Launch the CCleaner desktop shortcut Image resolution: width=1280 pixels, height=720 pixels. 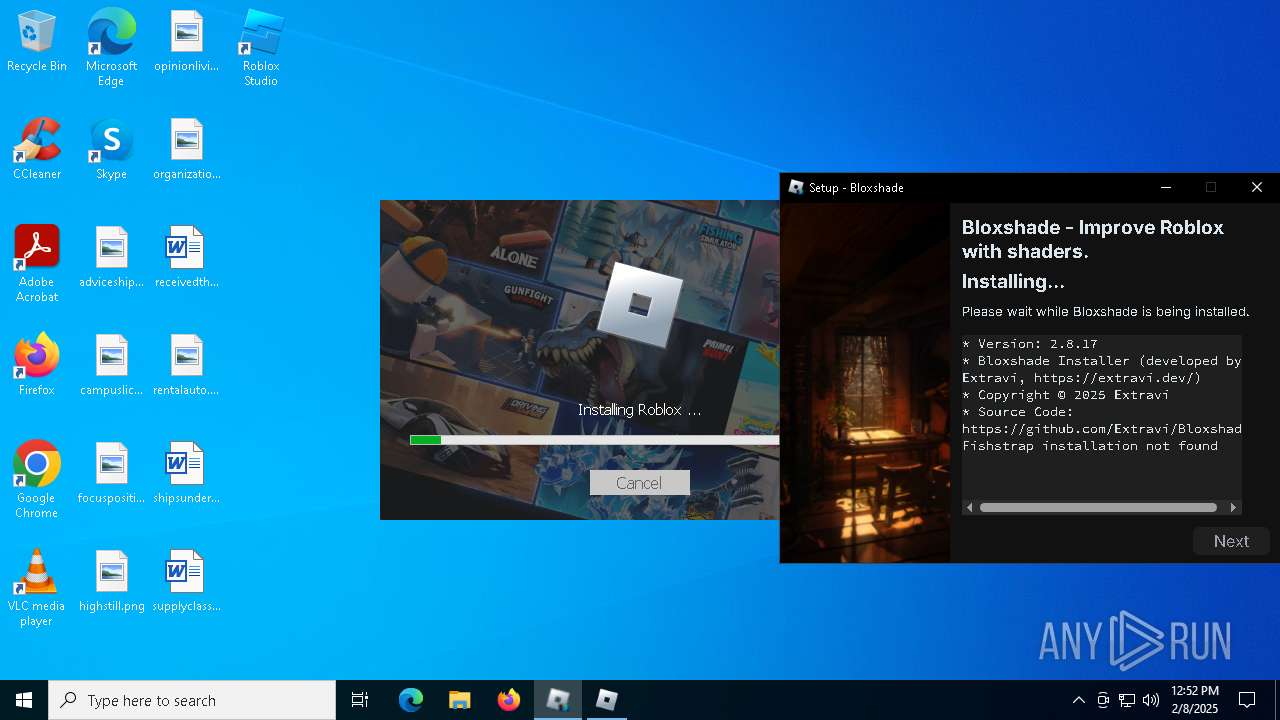pyautogui.click(x=37, y=150)
